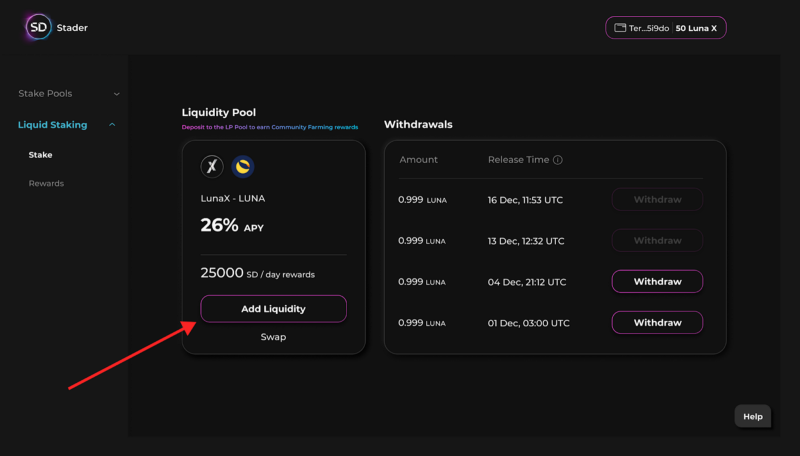
Task: Collapse the Liquid Staking chevron
Action: [112, 124]
